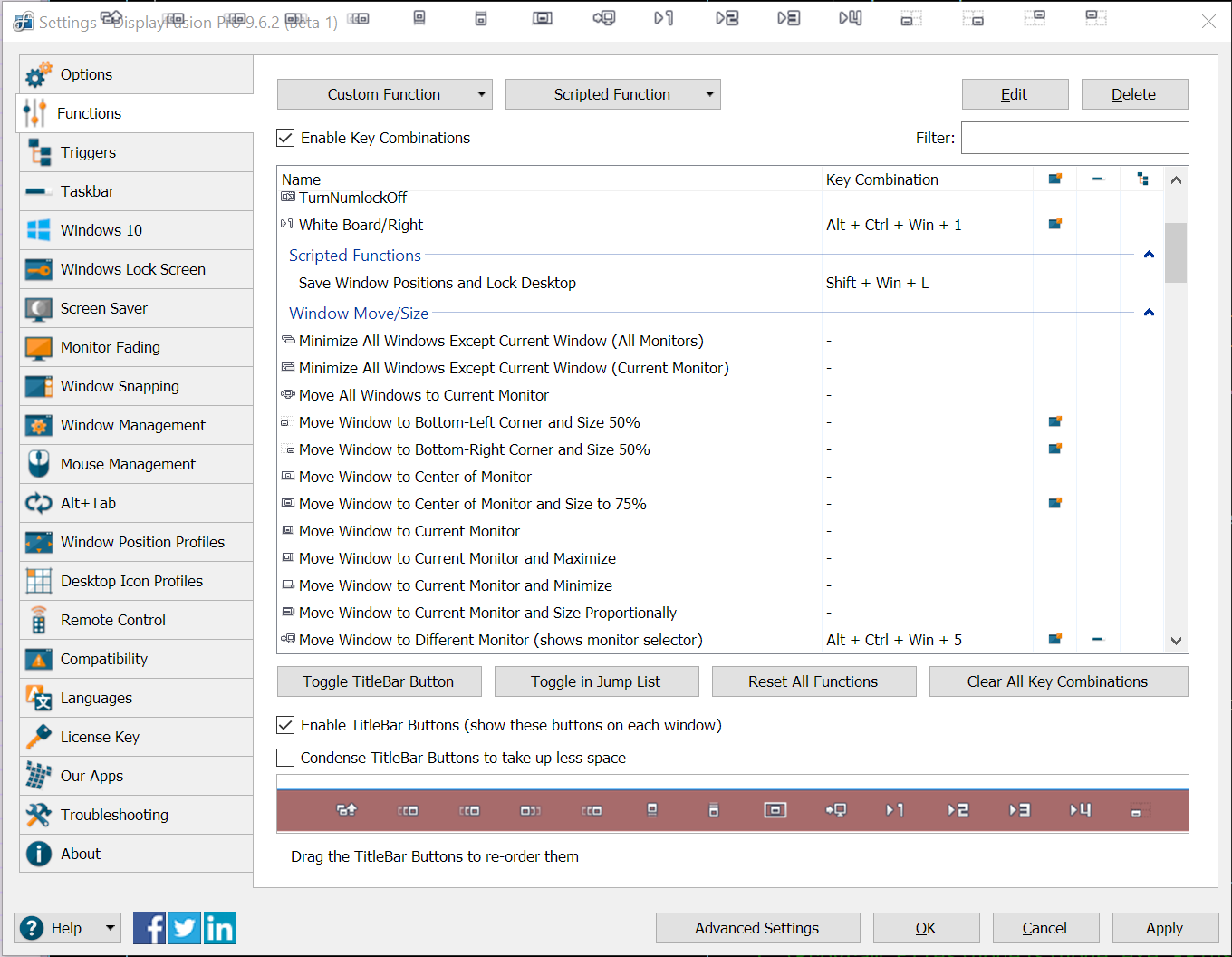Collapse the Window Move/Size group
The width and height of the screenshot is (1232, 957).
1149,313
